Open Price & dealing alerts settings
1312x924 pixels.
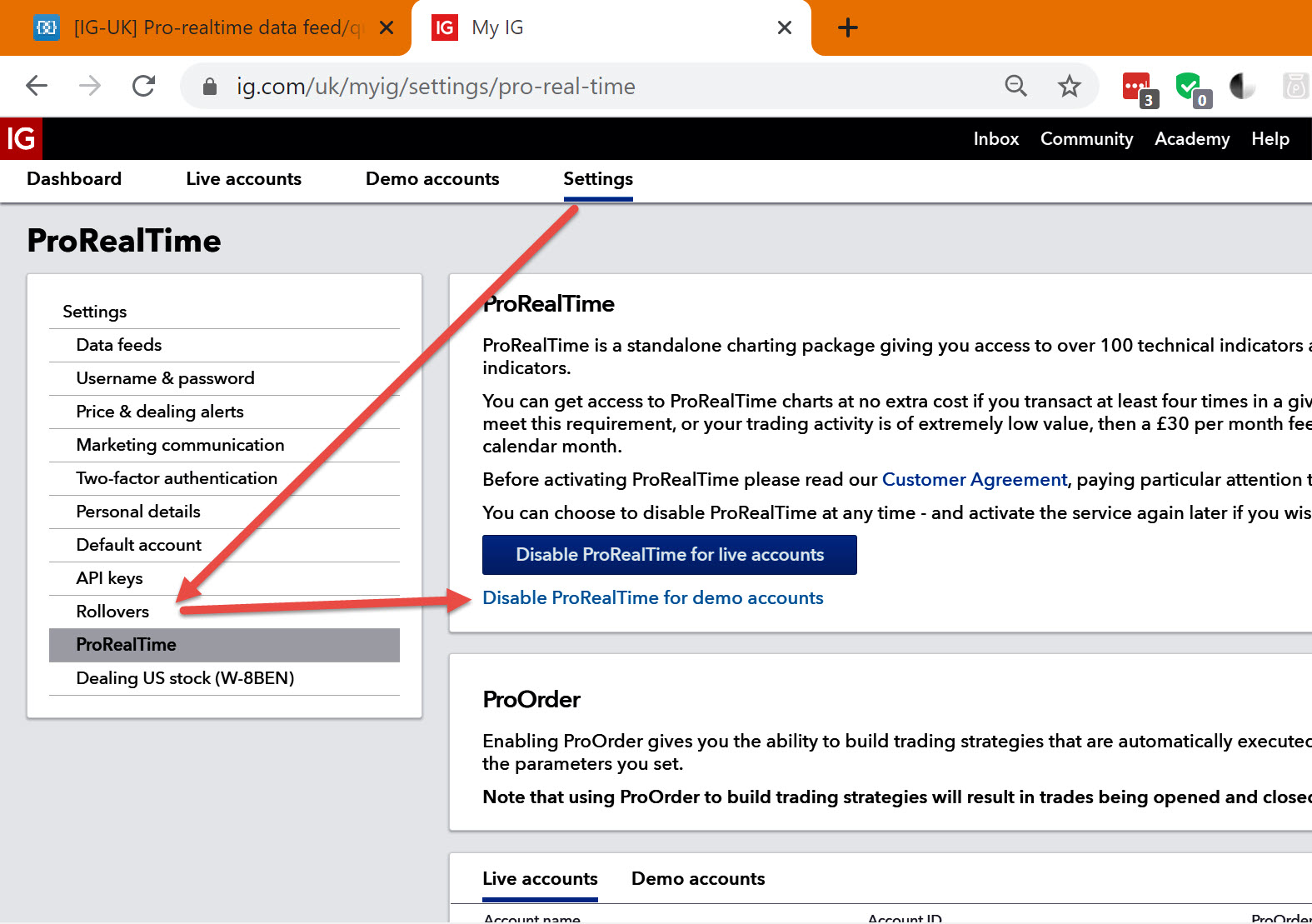[x=224, y=412]
